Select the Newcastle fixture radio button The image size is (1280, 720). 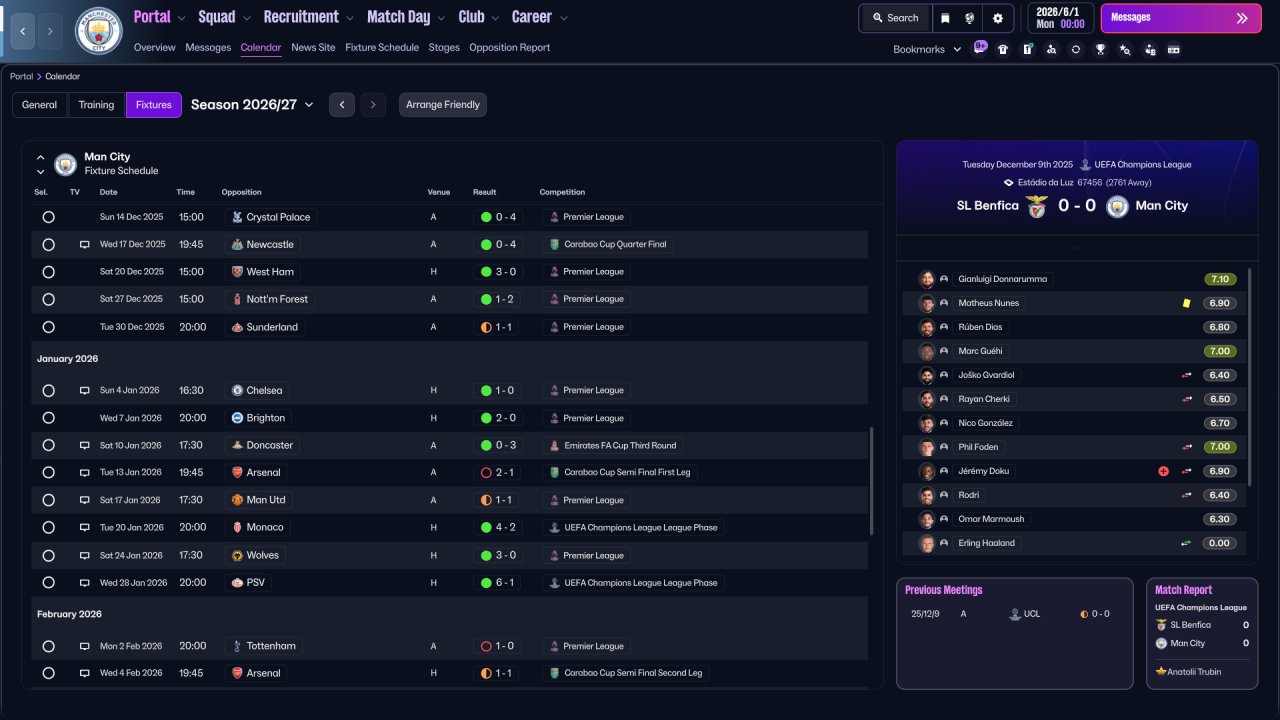48,244
